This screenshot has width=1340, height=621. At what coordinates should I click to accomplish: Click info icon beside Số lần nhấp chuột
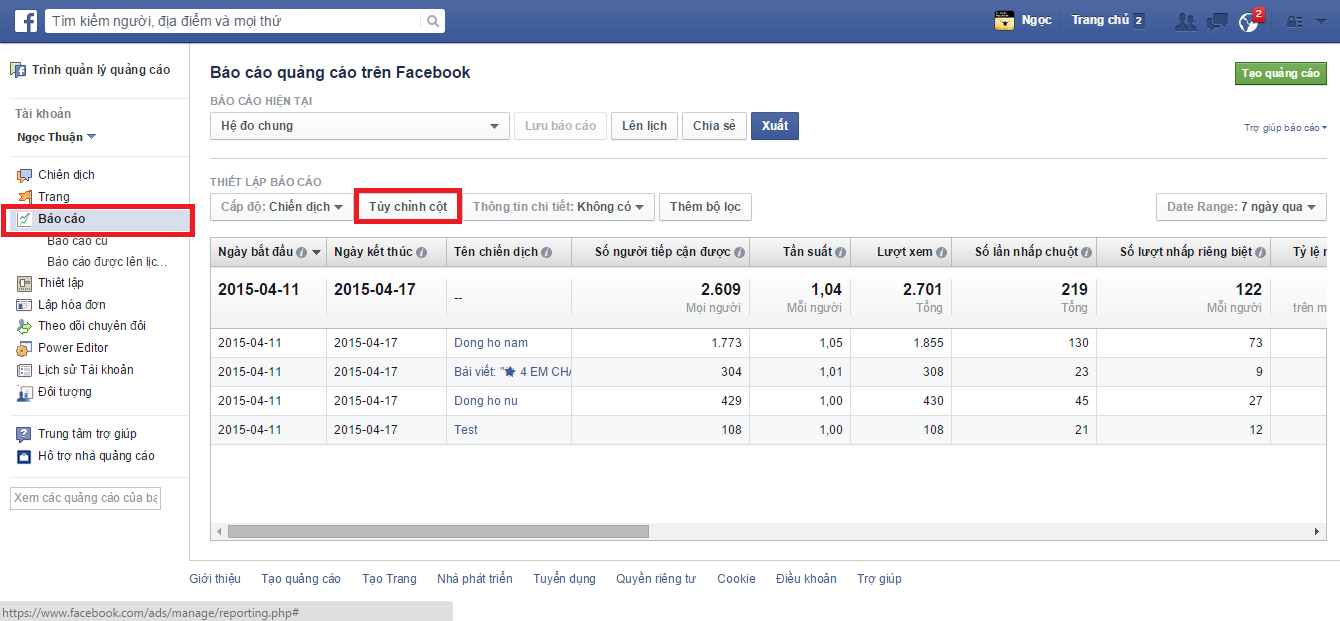click(x=1088, y=253)
